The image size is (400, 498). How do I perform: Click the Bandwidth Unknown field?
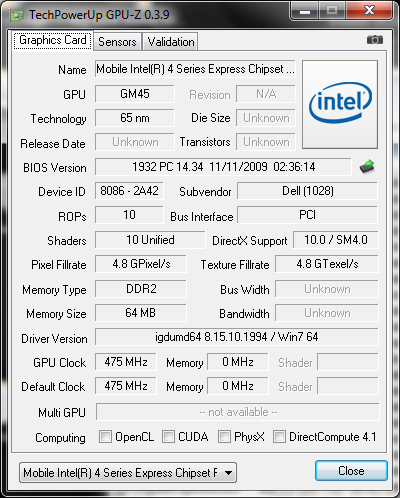click(327, 313)
